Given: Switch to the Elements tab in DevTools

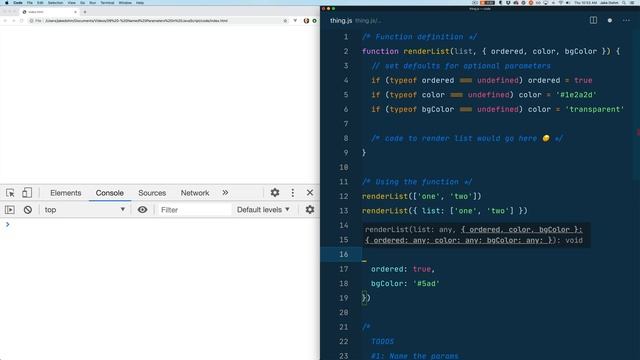Looking at the screenshot, I should tap(66, 193).
